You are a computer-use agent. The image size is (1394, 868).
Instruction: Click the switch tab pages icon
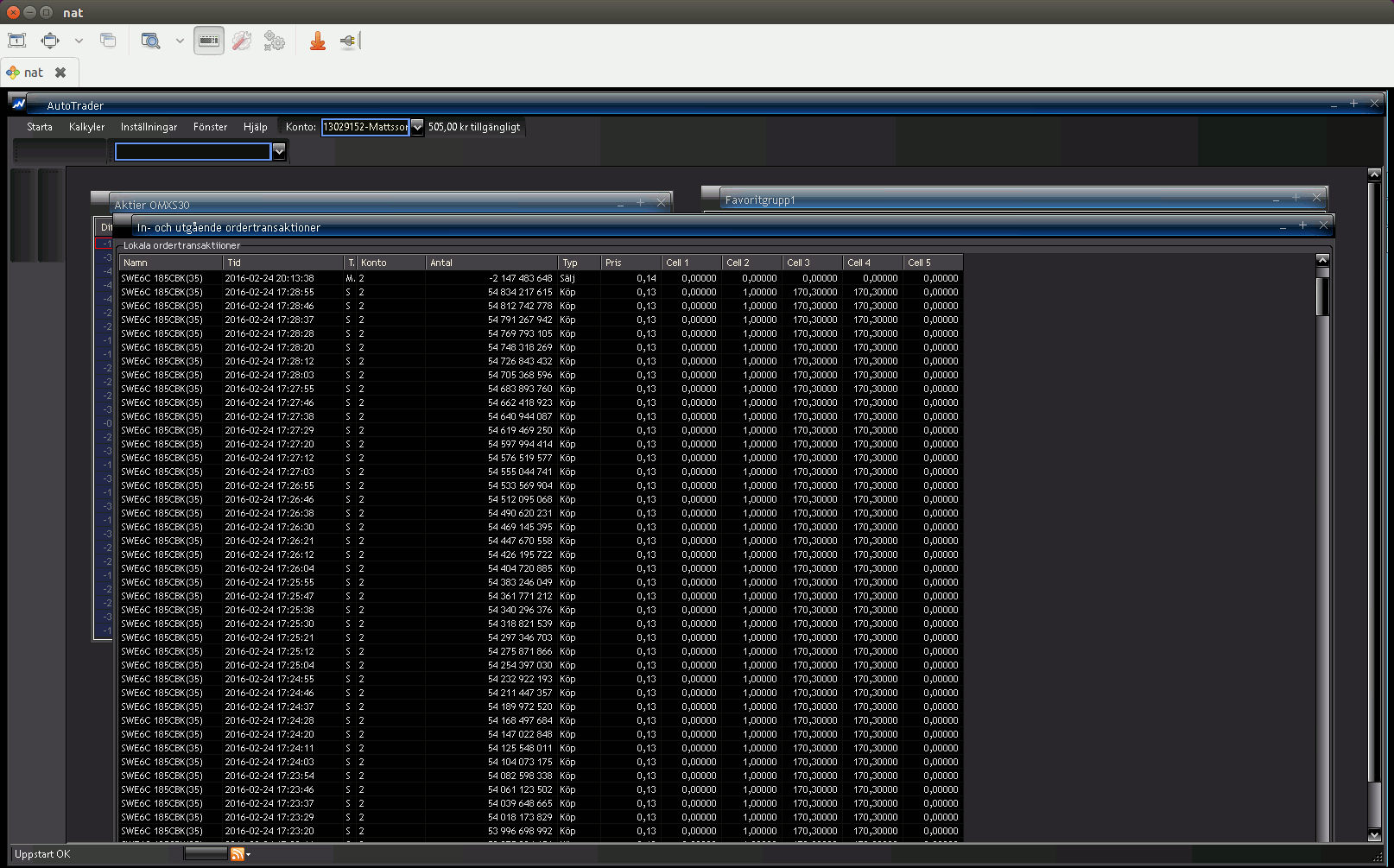point(108,41)
